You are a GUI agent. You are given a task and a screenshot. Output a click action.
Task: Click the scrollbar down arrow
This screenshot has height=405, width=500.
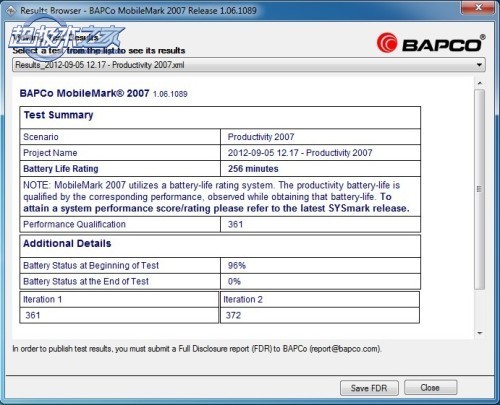[x=480, y=333]
